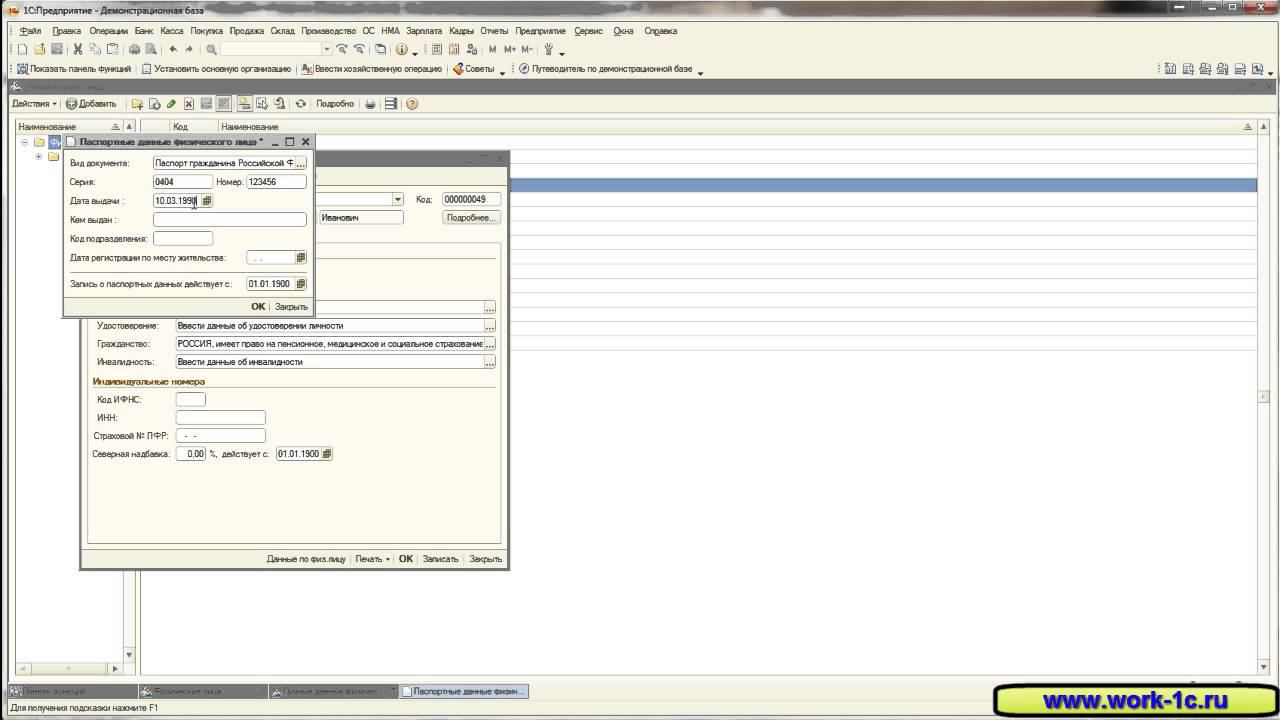
Task: Click Подробно in list toolbar
Action: 335,104
